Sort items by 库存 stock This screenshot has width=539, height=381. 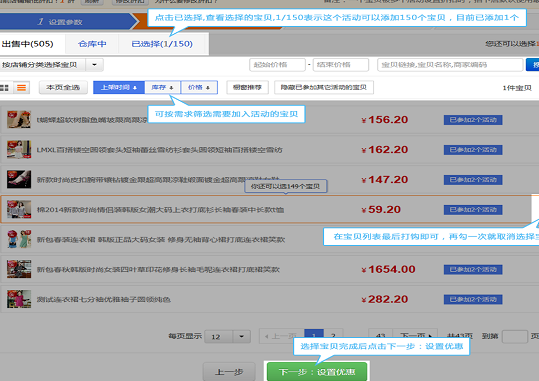coord(163,87)
